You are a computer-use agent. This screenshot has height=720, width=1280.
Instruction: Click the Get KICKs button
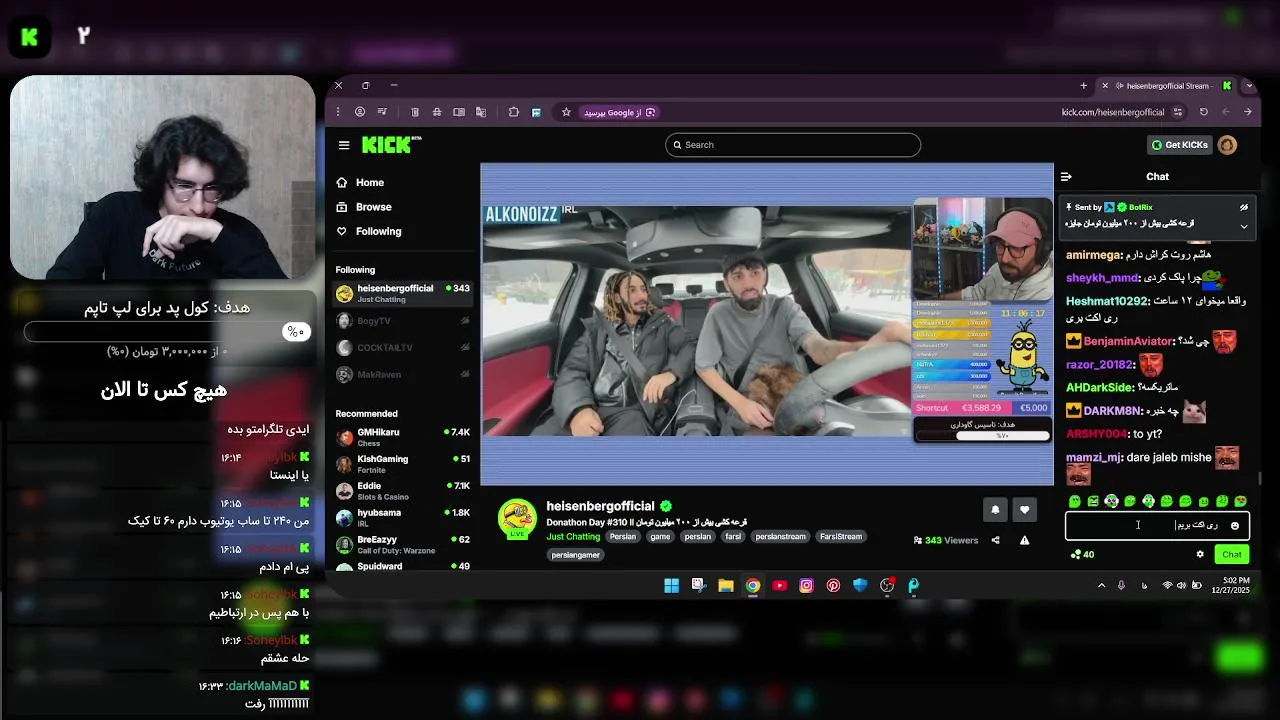[x=1179, y=145]
